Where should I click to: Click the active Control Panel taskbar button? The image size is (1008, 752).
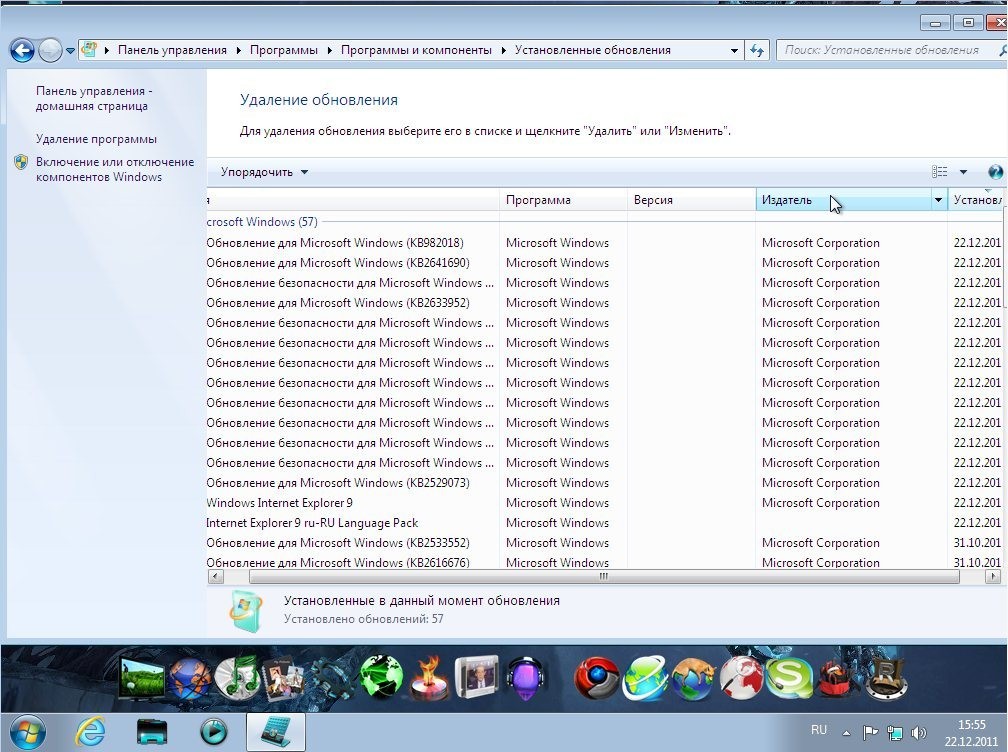pos(276,732)
